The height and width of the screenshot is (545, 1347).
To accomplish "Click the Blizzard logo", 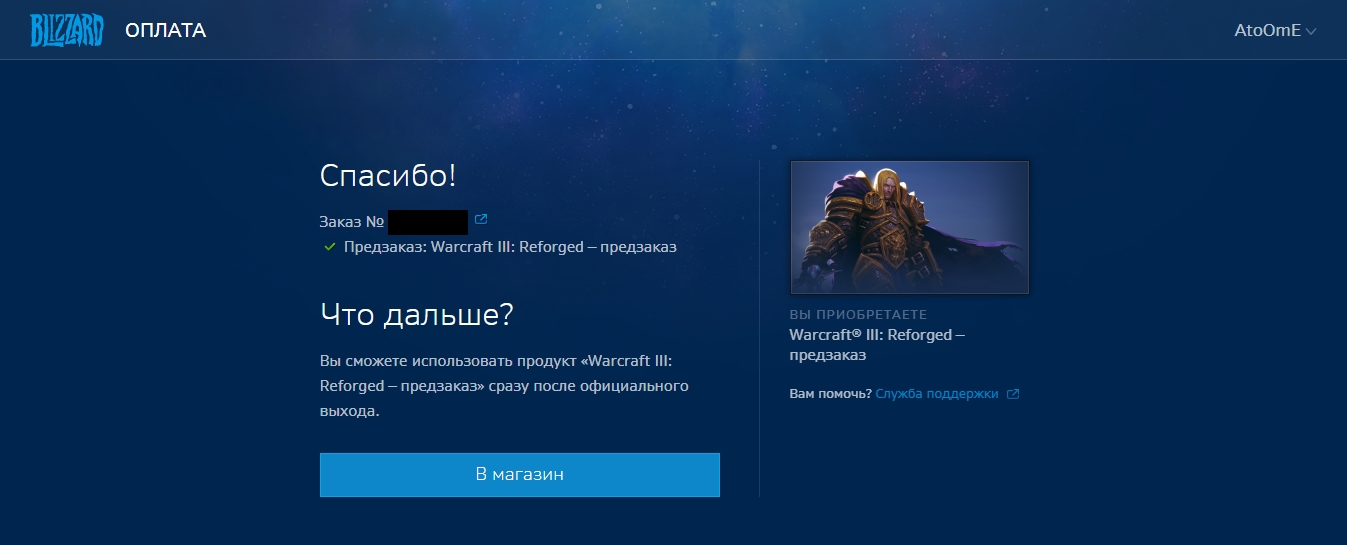I will [x=66, y=31].
